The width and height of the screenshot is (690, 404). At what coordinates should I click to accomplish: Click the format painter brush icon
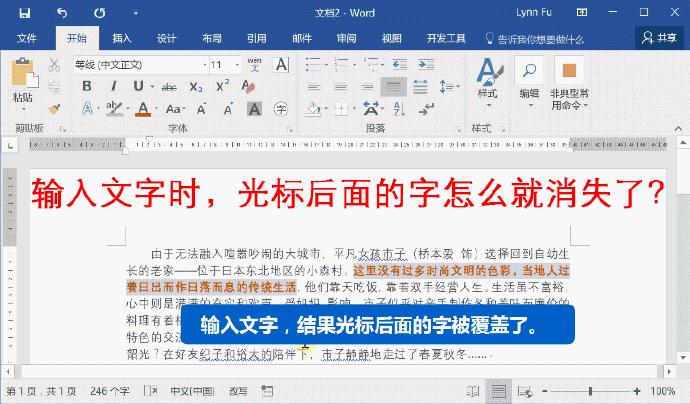click(54, 109)
